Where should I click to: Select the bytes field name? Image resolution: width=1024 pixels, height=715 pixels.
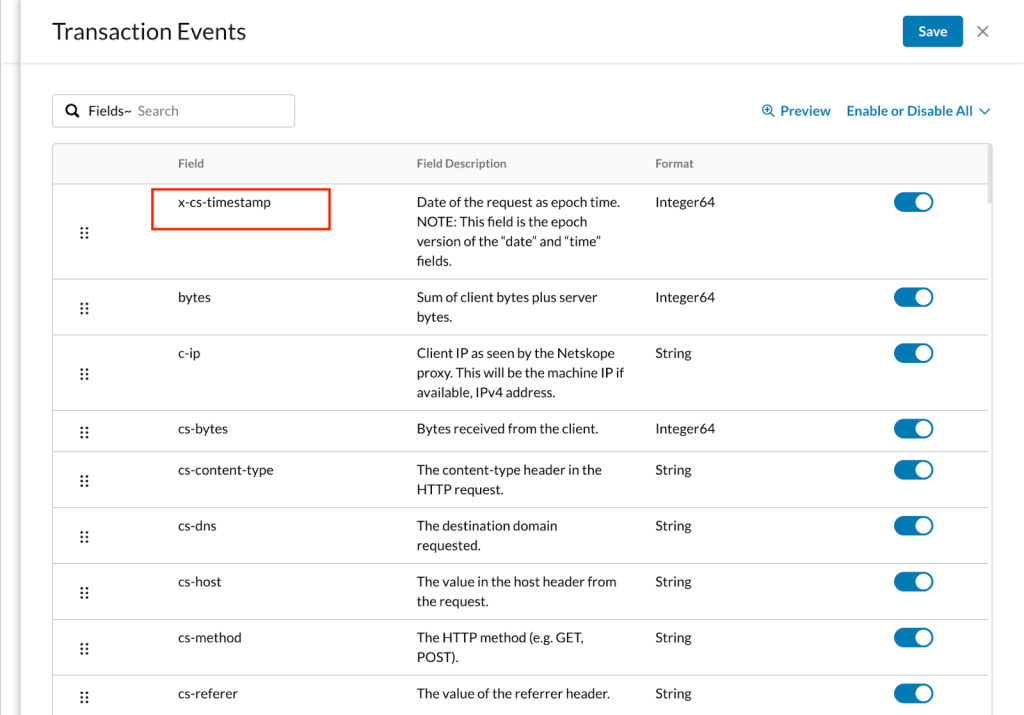pyautogui.click(x=194, y=297)
